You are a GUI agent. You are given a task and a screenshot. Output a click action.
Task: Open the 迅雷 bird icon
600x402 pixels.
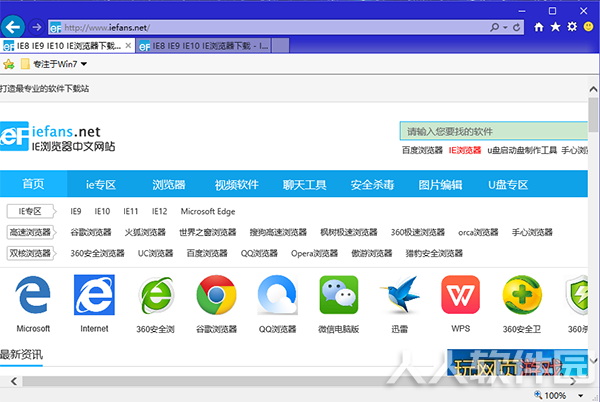click(400, 295)
